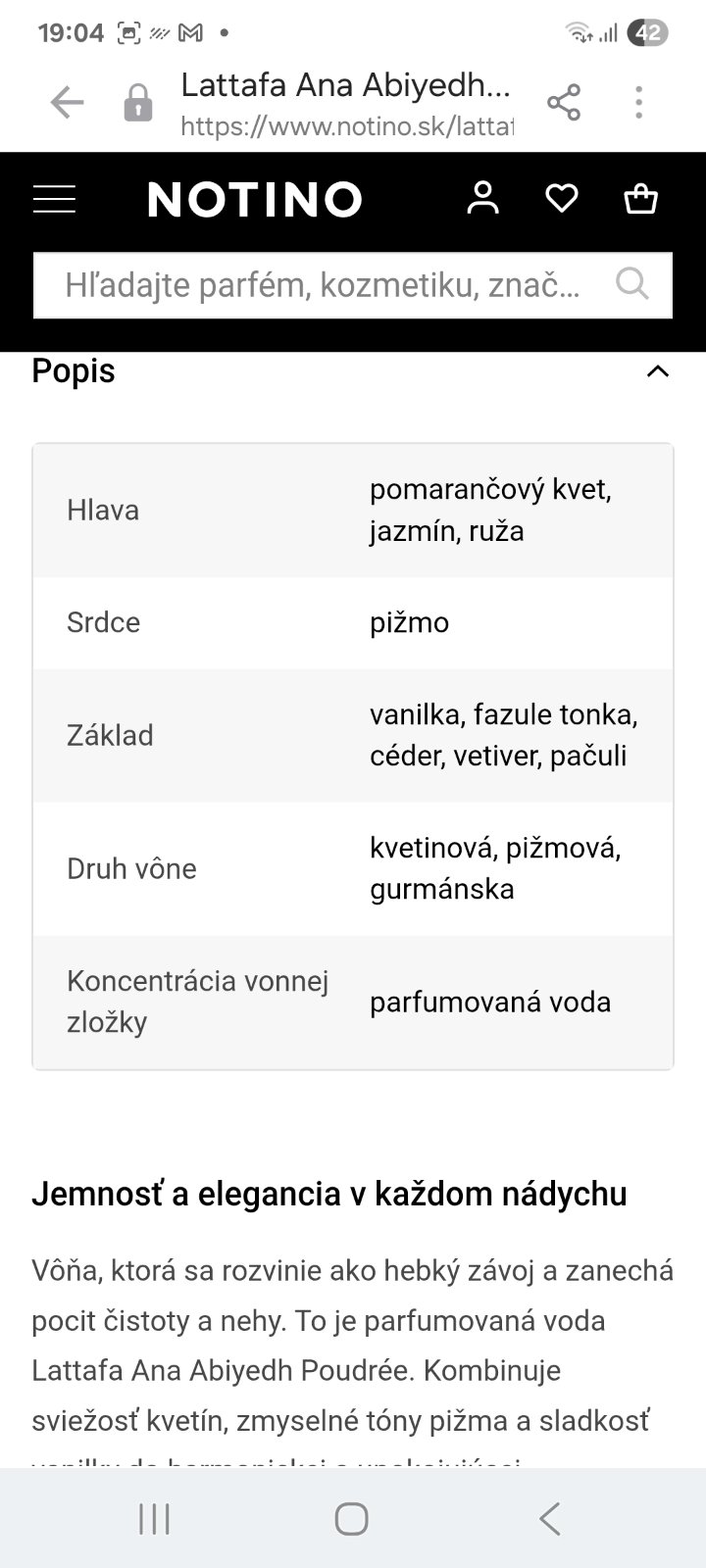Share this page via share icon
The image size is (706, 1568).
point(564,102)
